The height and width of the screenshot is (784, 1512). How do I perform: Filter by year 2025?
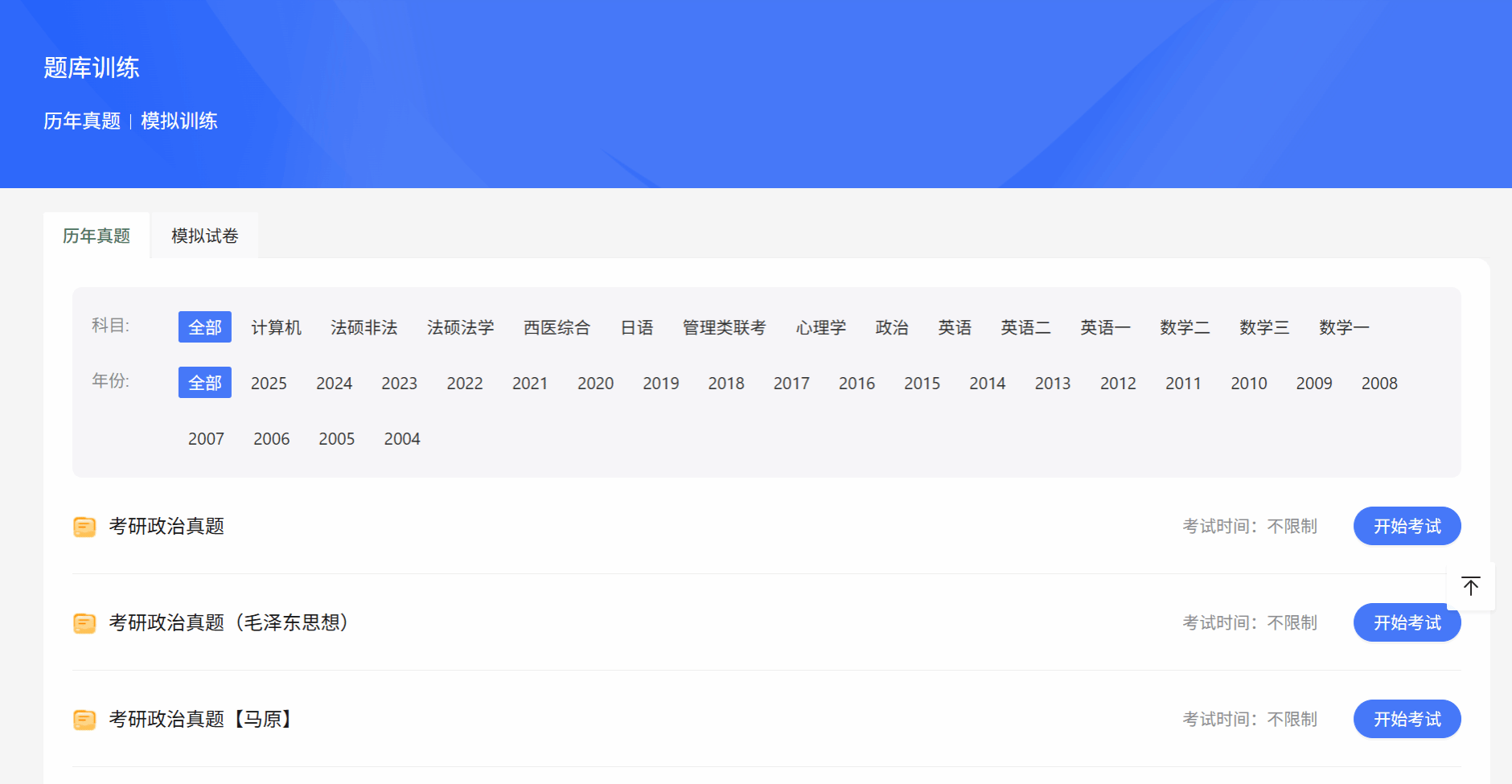click(x=269, y=384)
